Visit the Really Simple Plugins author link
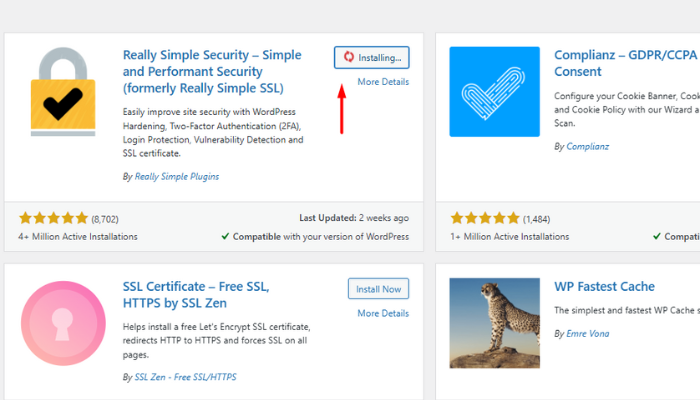 [177, 176]
